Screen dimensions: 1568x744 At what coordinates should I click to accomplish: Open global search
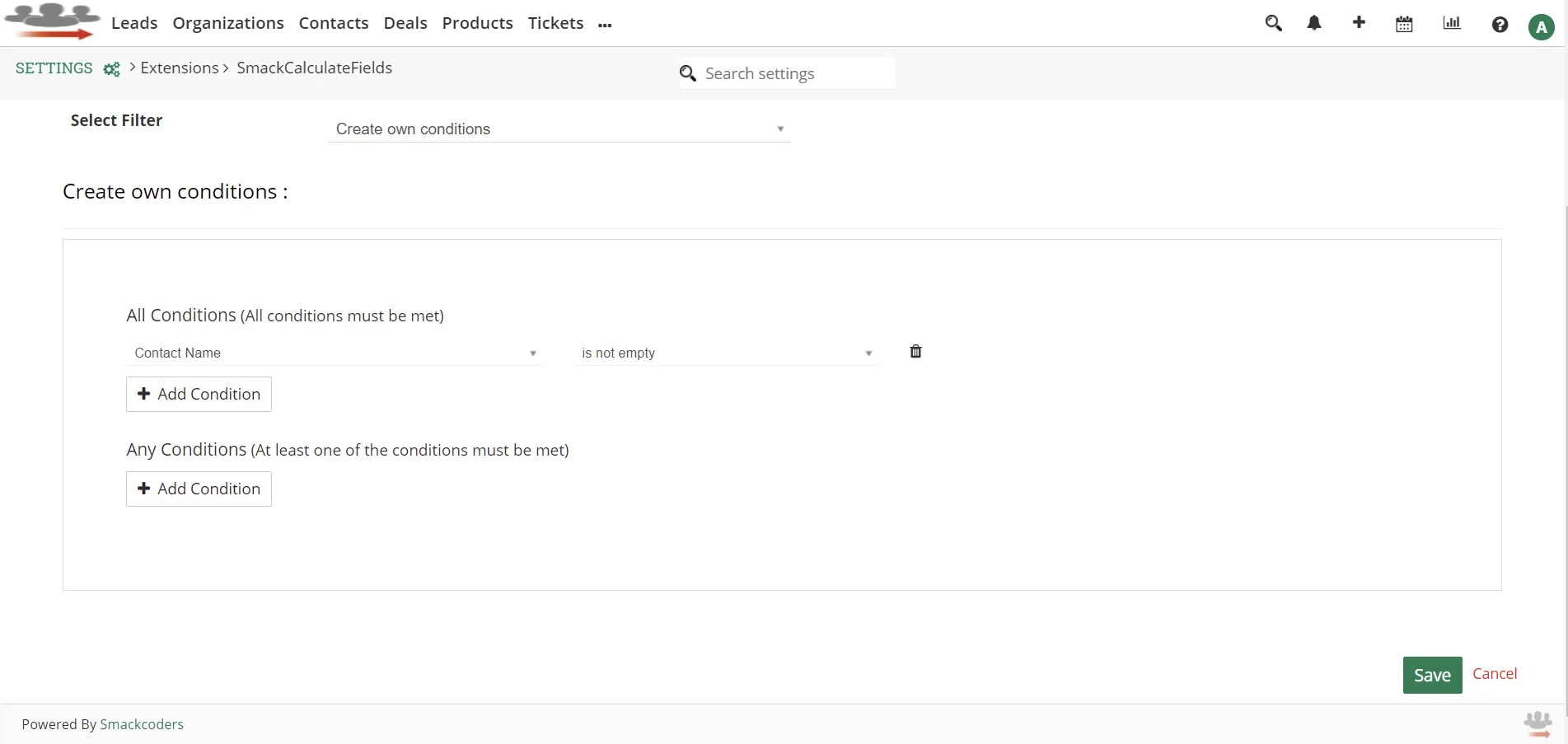tap(1273, 23)
